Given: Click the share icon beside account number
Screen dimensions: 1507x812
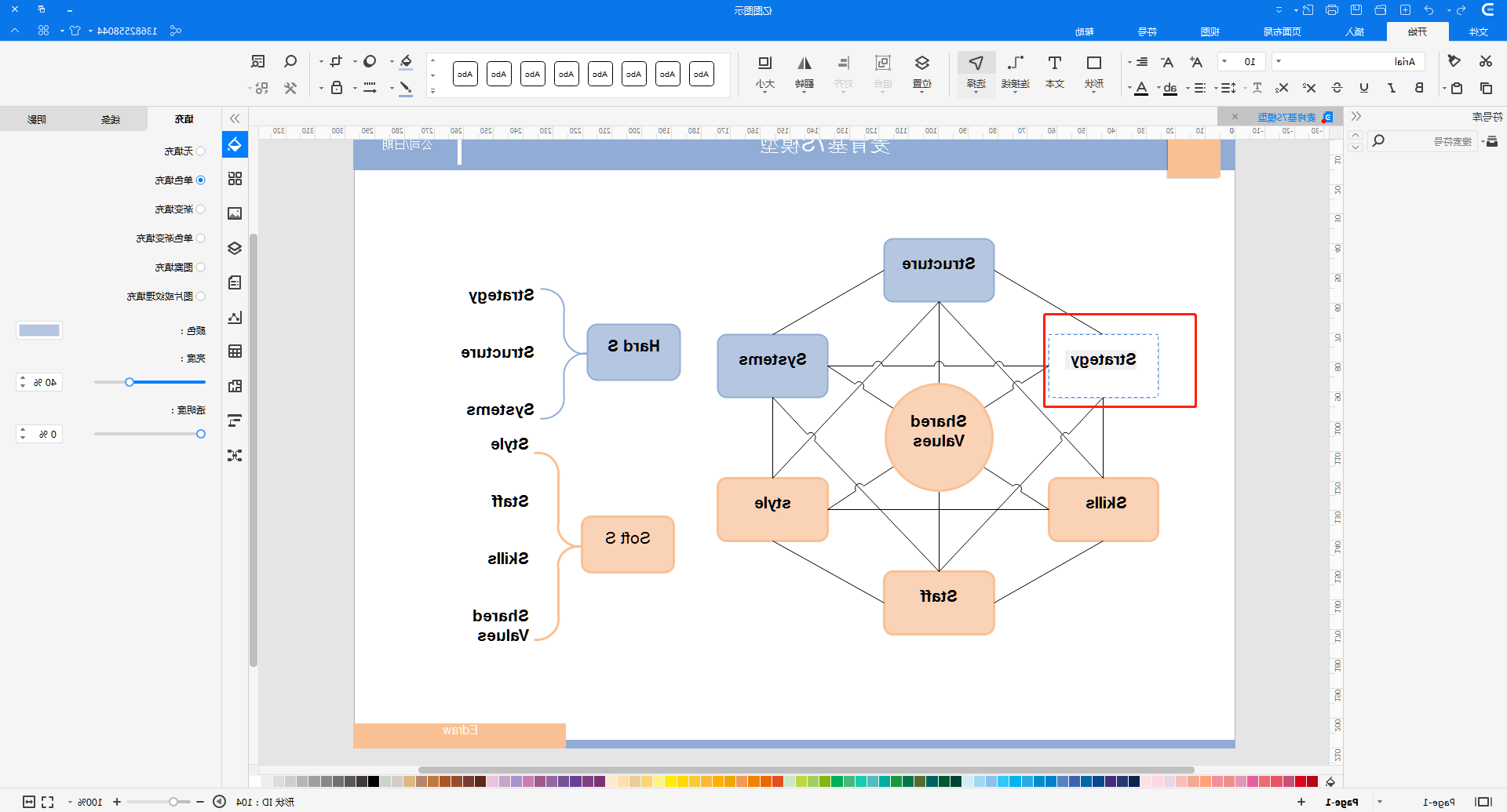Looking at the screenshot, I should tap(176, 31).
